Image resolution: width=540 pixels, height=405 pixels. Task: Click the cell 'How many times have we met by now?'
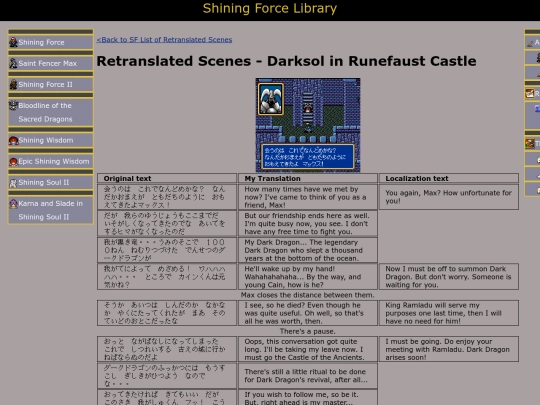click(308, 197)
